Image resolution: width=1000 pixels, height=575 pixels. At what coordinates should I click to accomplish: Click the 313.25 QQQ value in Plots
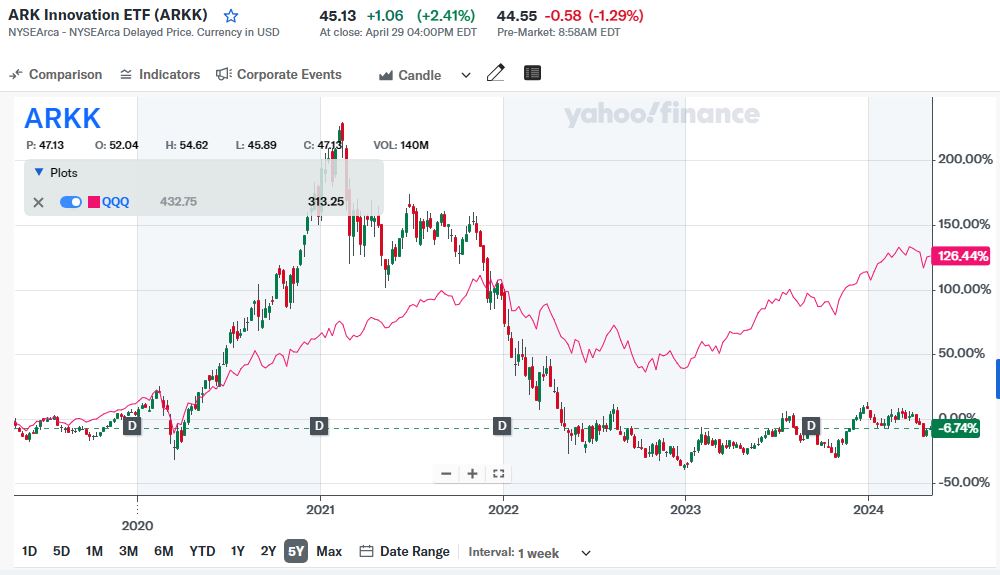coord(326,202)
